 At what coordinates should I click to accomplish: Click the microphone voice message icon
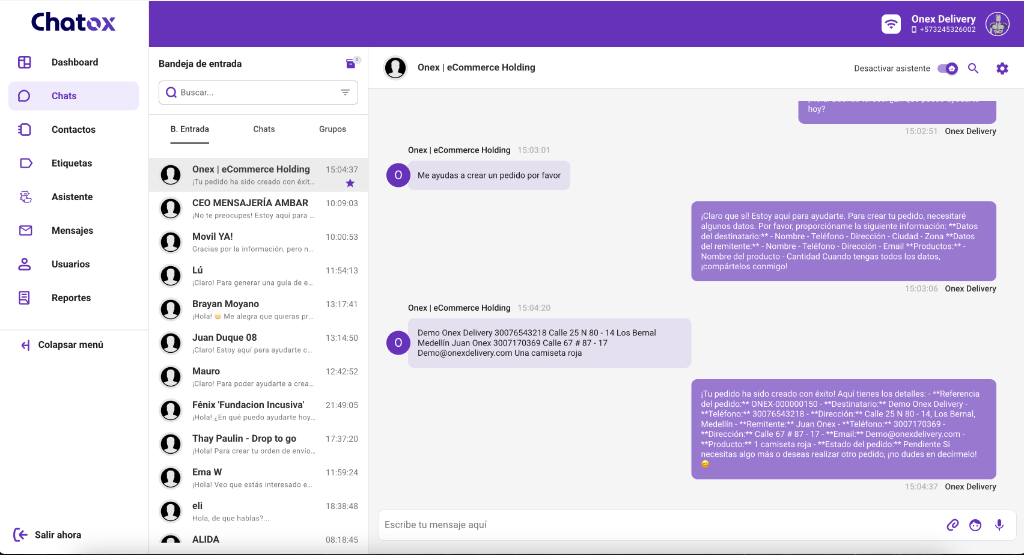click(999, 525)
